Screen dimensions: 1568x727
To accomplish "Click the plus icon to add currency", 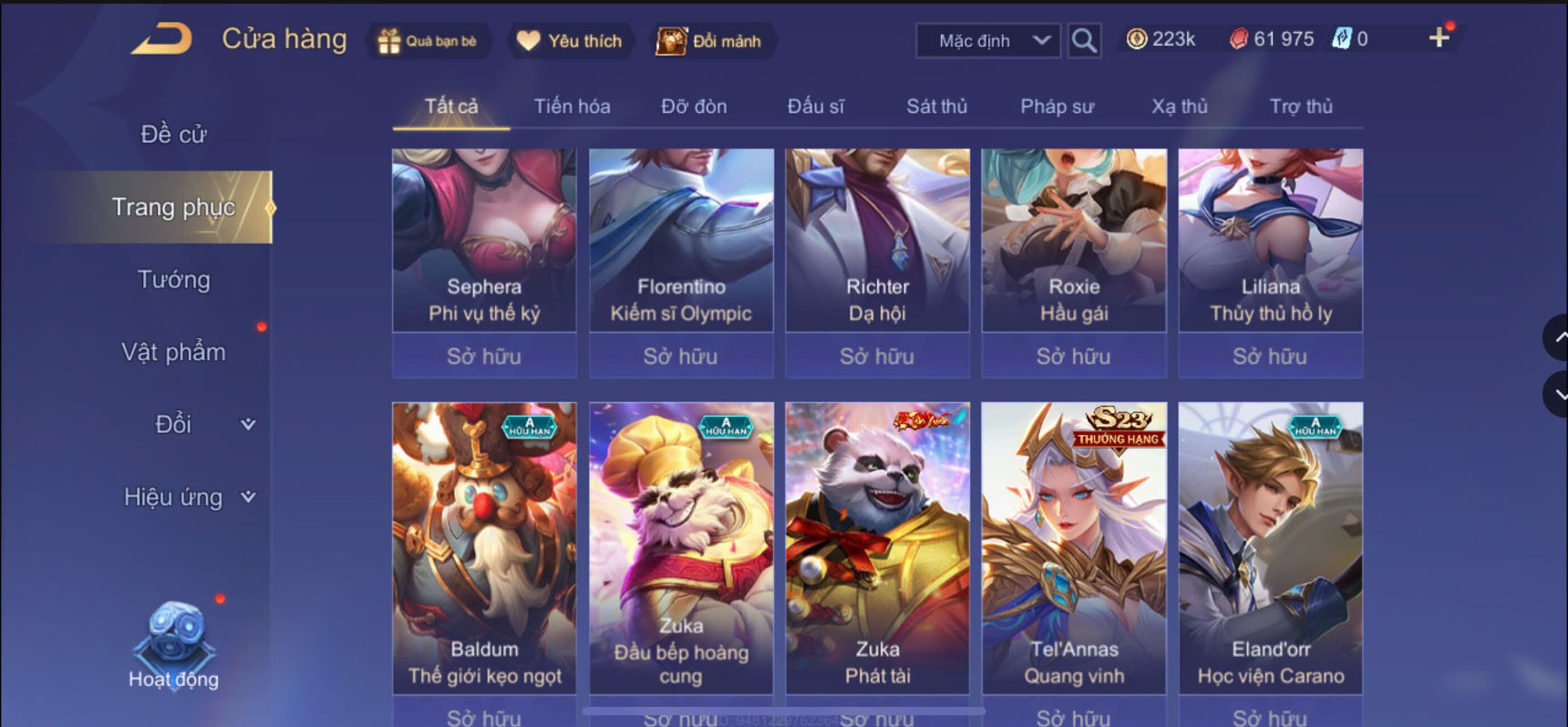I will [1439, 37].
